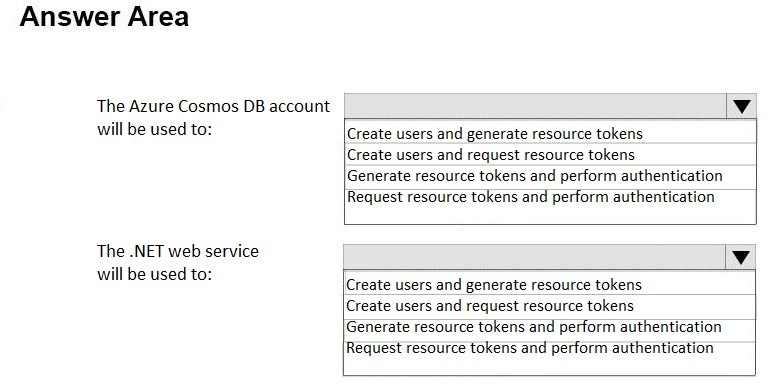Pick 'Generate resource tokens and perform authentication' for .NET service
This screenshot has height=391, width=777.
(549, 327)
